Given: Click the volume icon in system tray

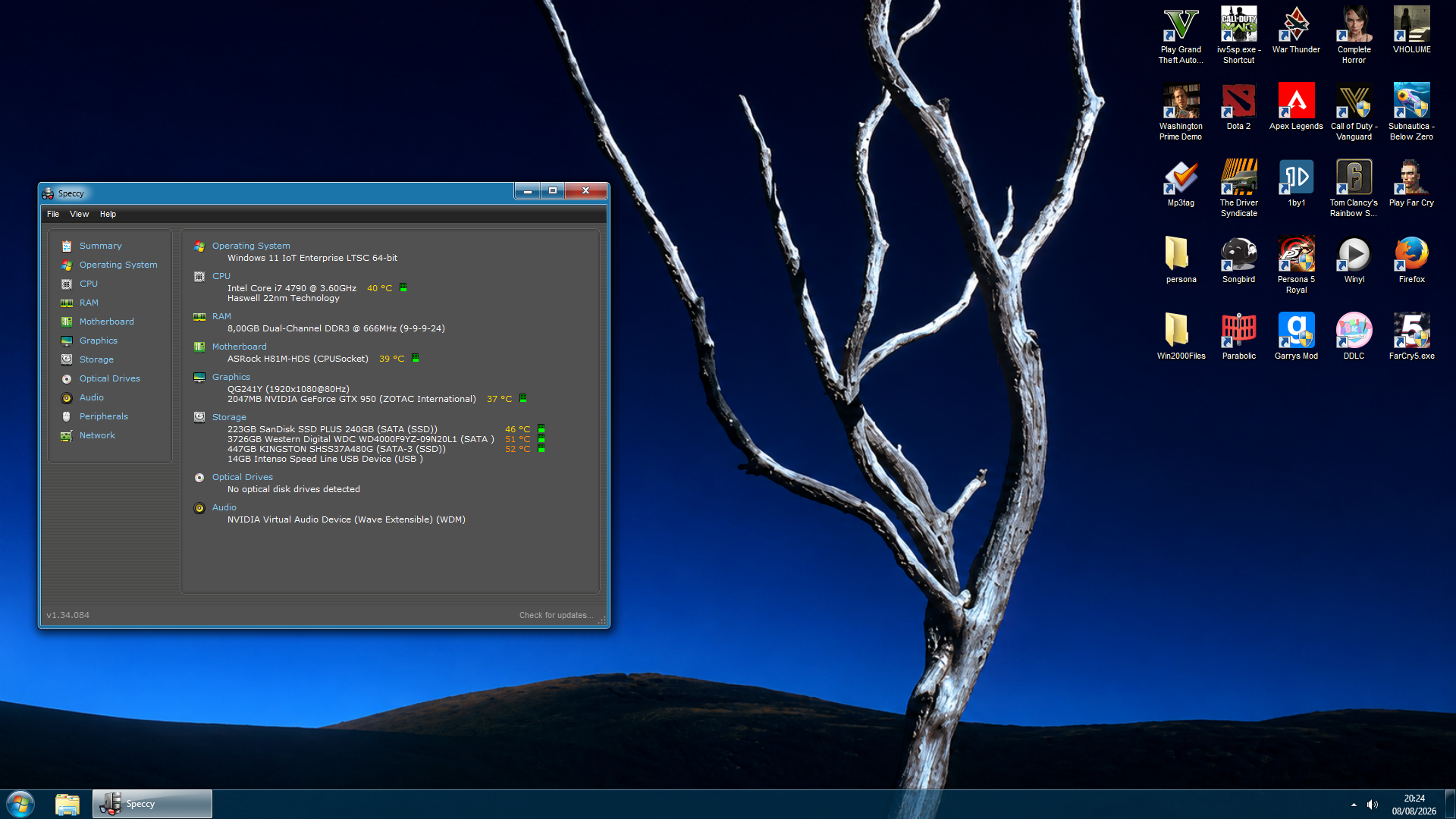Looking at the screenshot, I should (1373, 805).
